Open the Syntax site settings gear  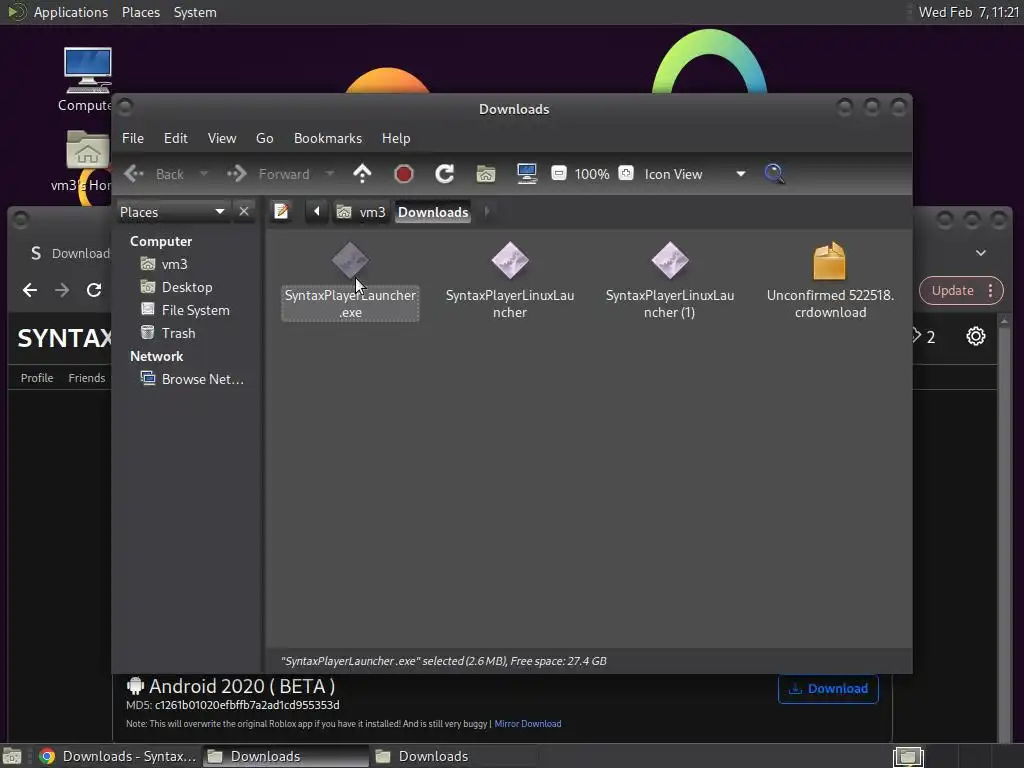point(976,336)
